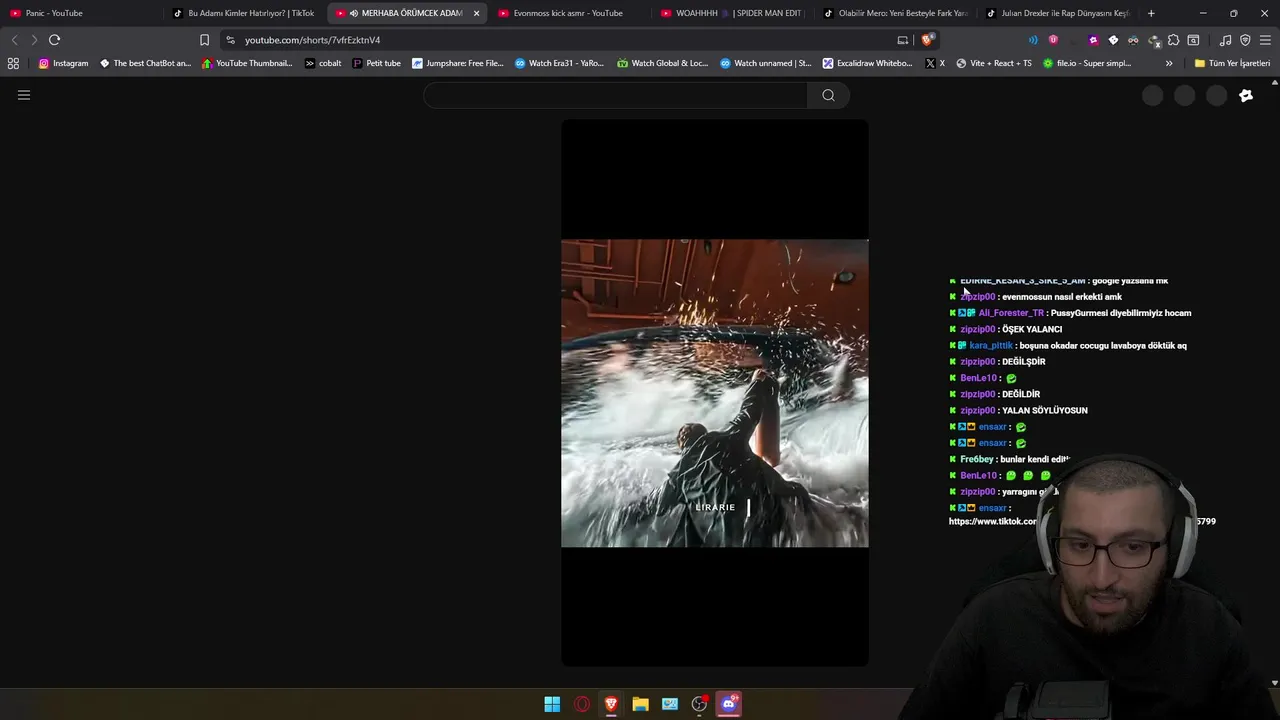
Task: Open File Explorer from the taskbar
Action: [x=640, y=704]
